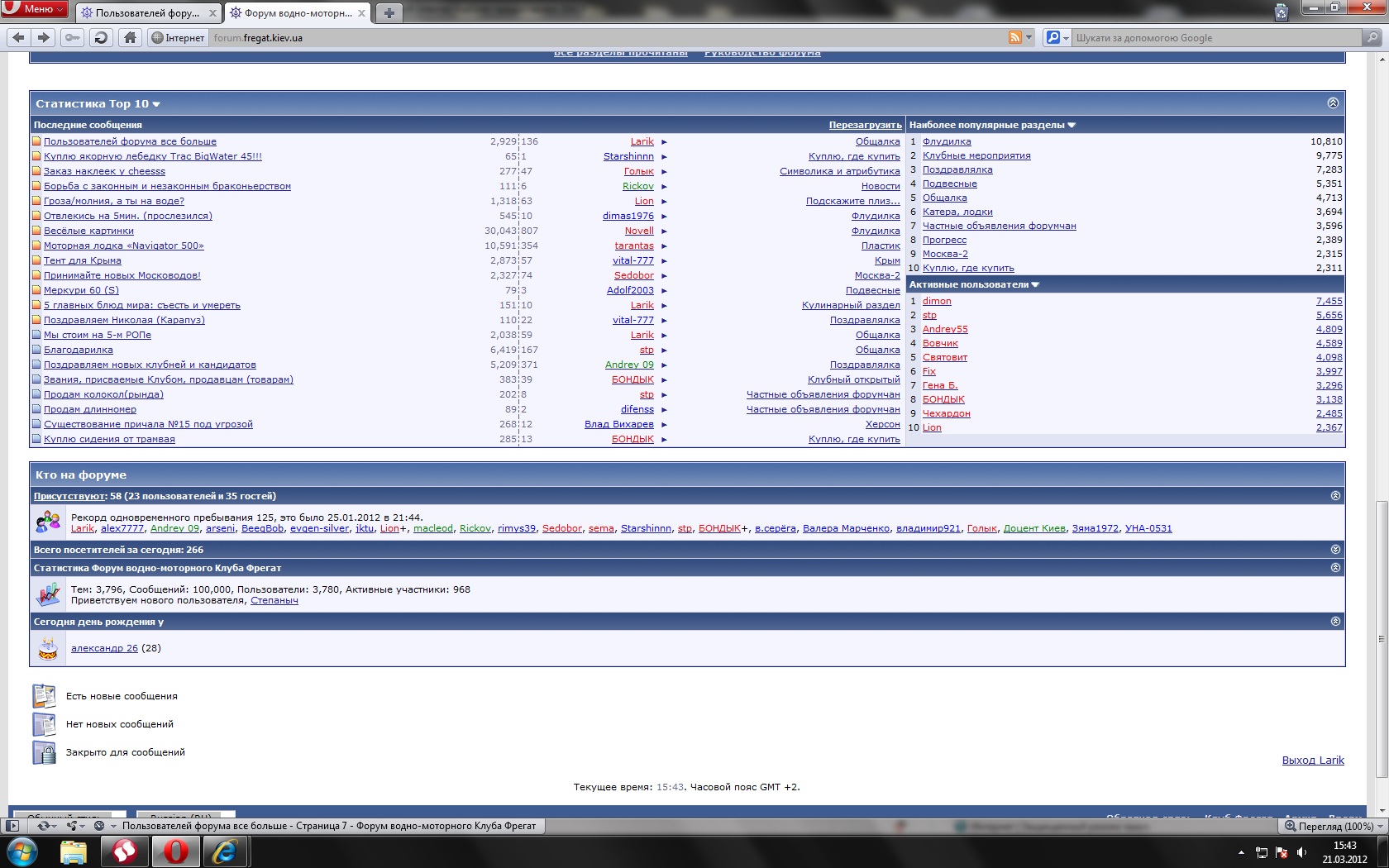This screenshot has height=868, width=1389.
Task: Open Наиболее популярные разделы dropdown
Action: 1072,126
